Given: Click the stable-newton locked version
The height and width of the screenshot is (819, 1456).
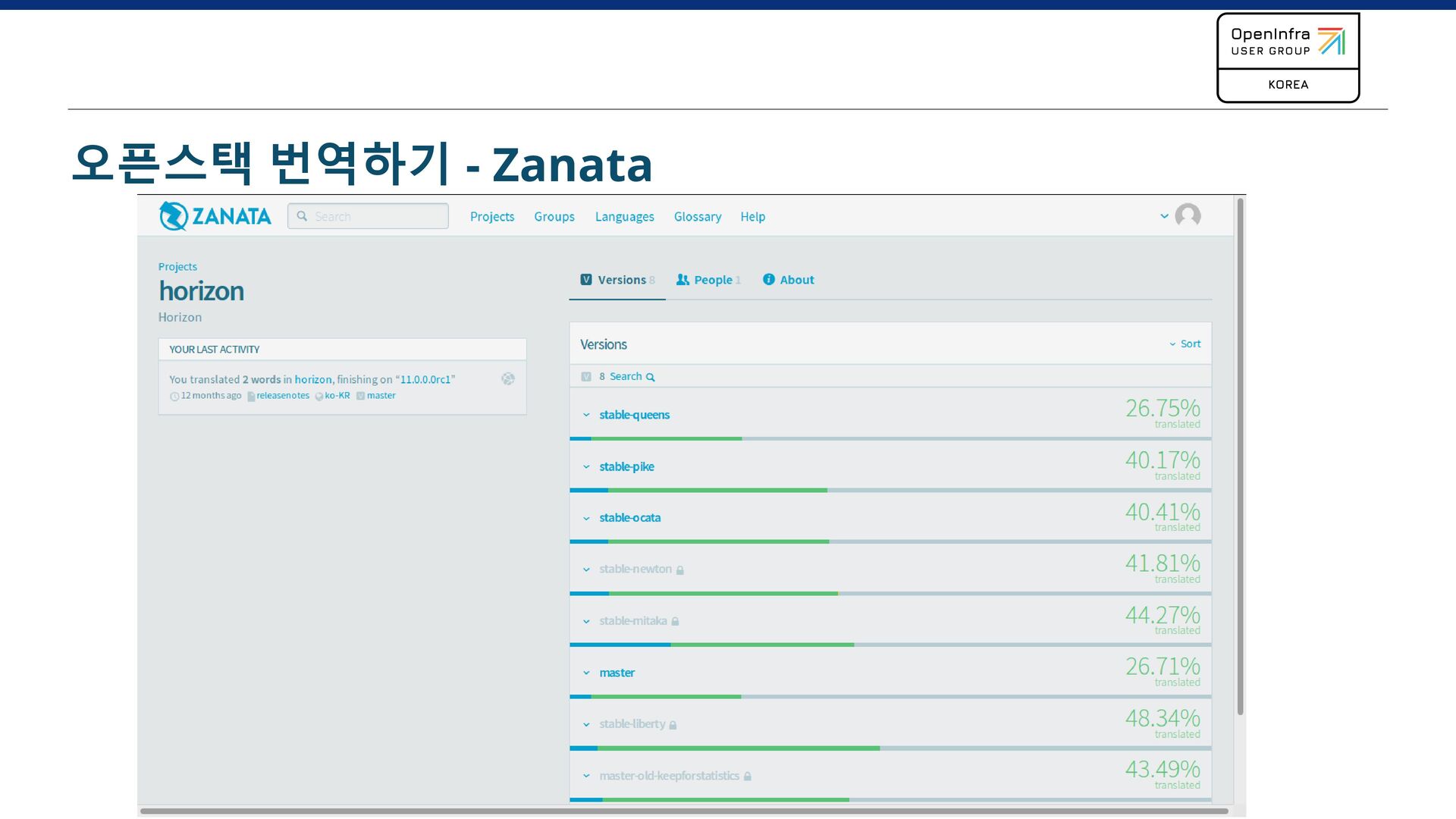Looking at the screenshot, I should click(635, 570).
